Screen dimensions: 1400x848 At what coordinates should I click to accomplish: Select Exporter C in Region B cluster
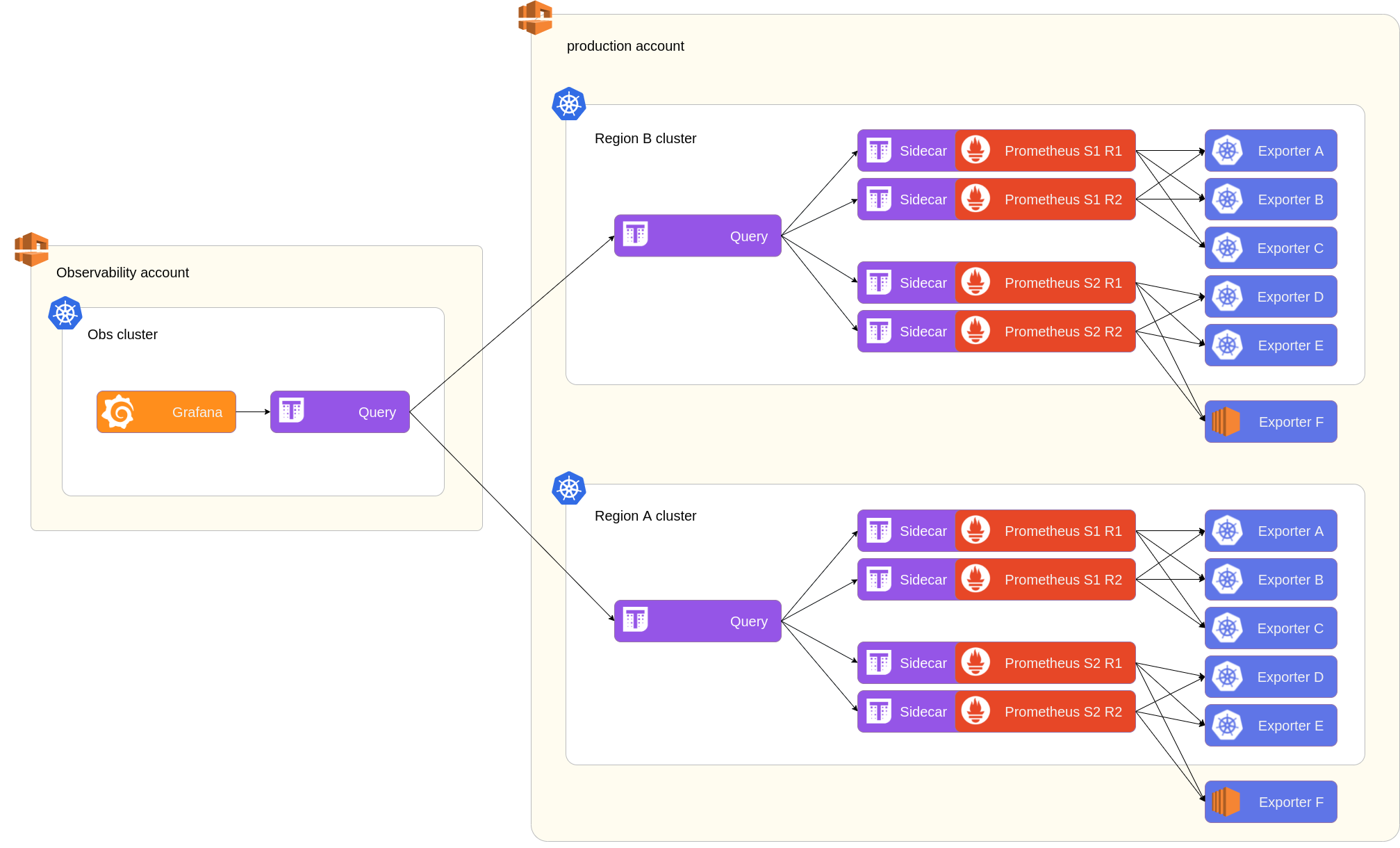[1270, 248]
